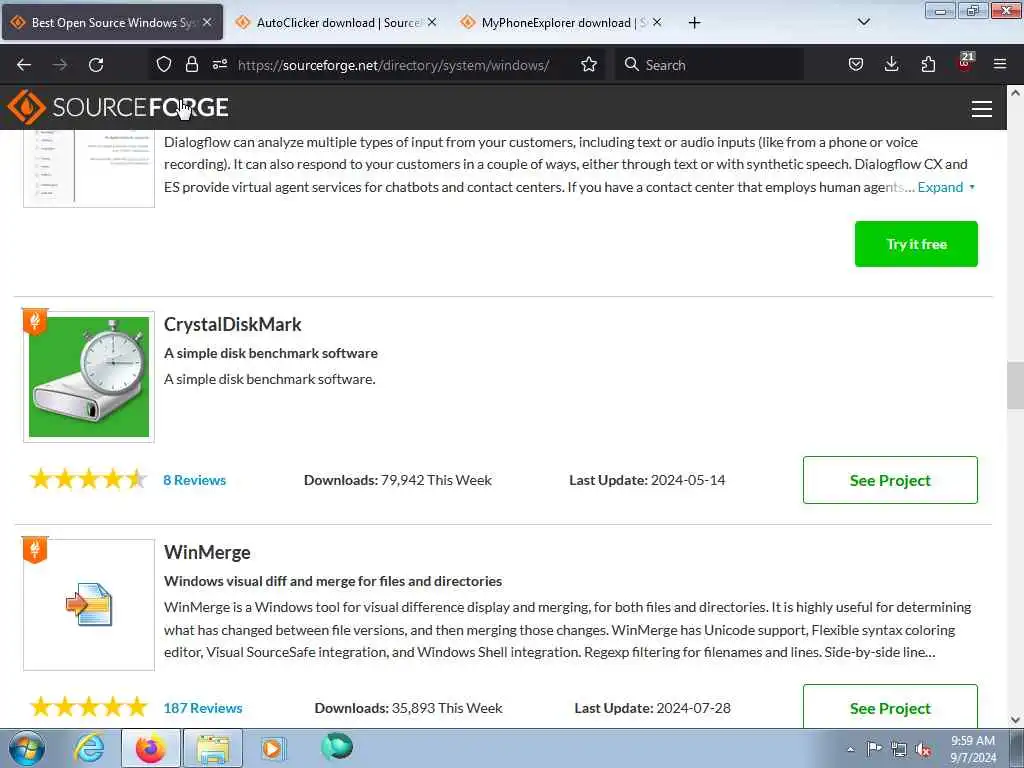The height and width of the screenshot is (768, 1024).
Task: Click the CrystalDiskMark stopwatch thumbnail
Action: point(89,377)
